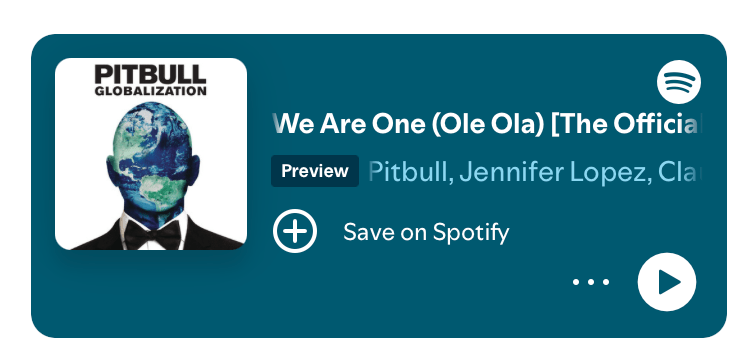Click the triangle inside the play button
Screen dimensions: 754x360
pyautogui.click(x=669, y=282)
